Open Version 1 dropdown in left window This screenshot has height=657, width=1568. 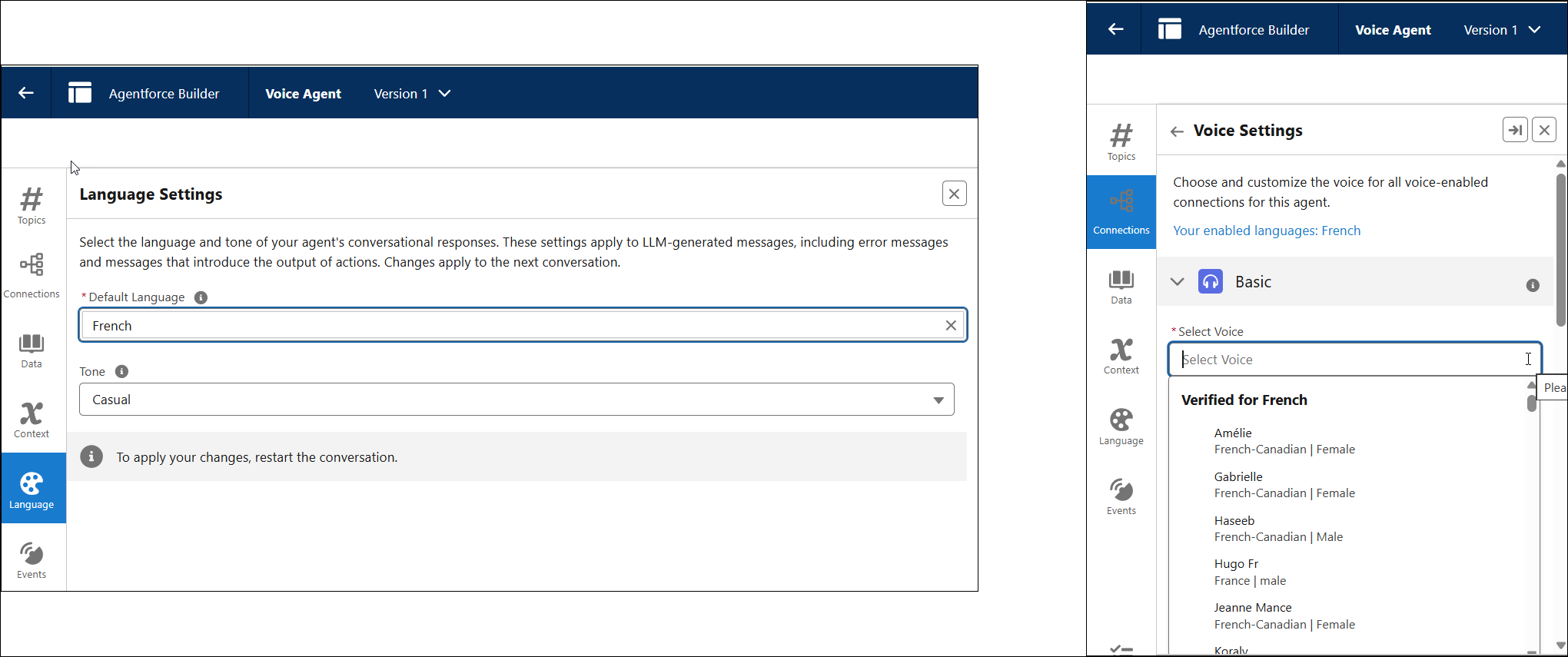(412, 93)
